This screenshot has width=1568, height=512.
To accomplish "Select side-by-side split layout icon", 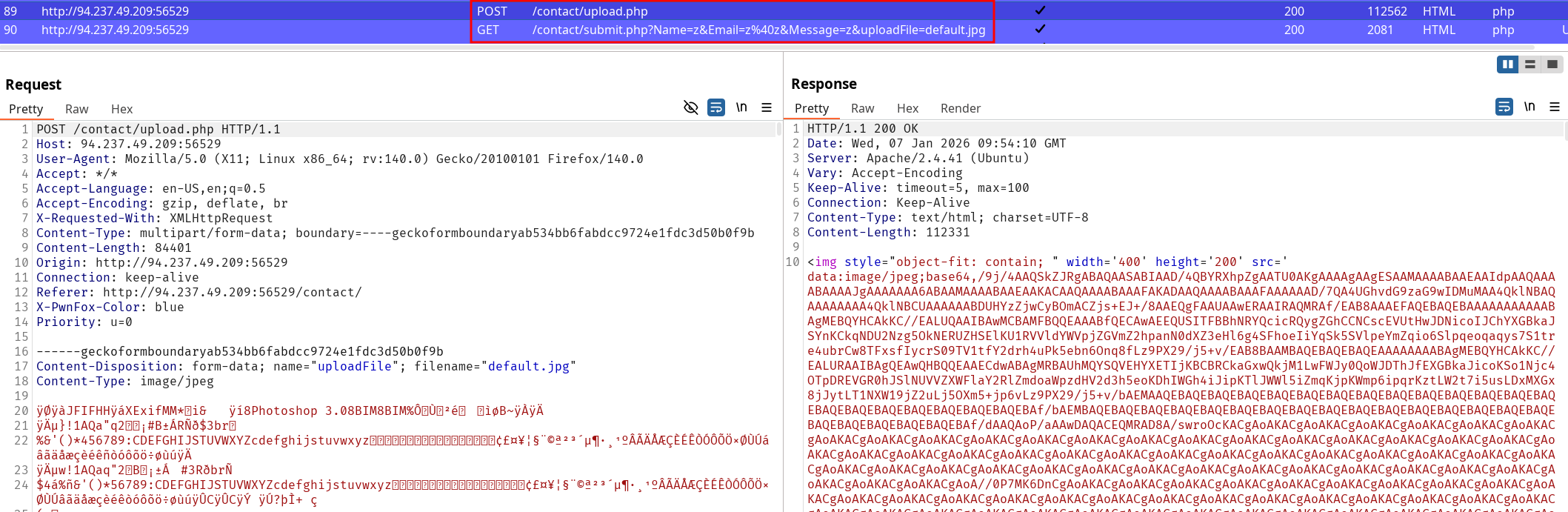I will point(1507,65).
